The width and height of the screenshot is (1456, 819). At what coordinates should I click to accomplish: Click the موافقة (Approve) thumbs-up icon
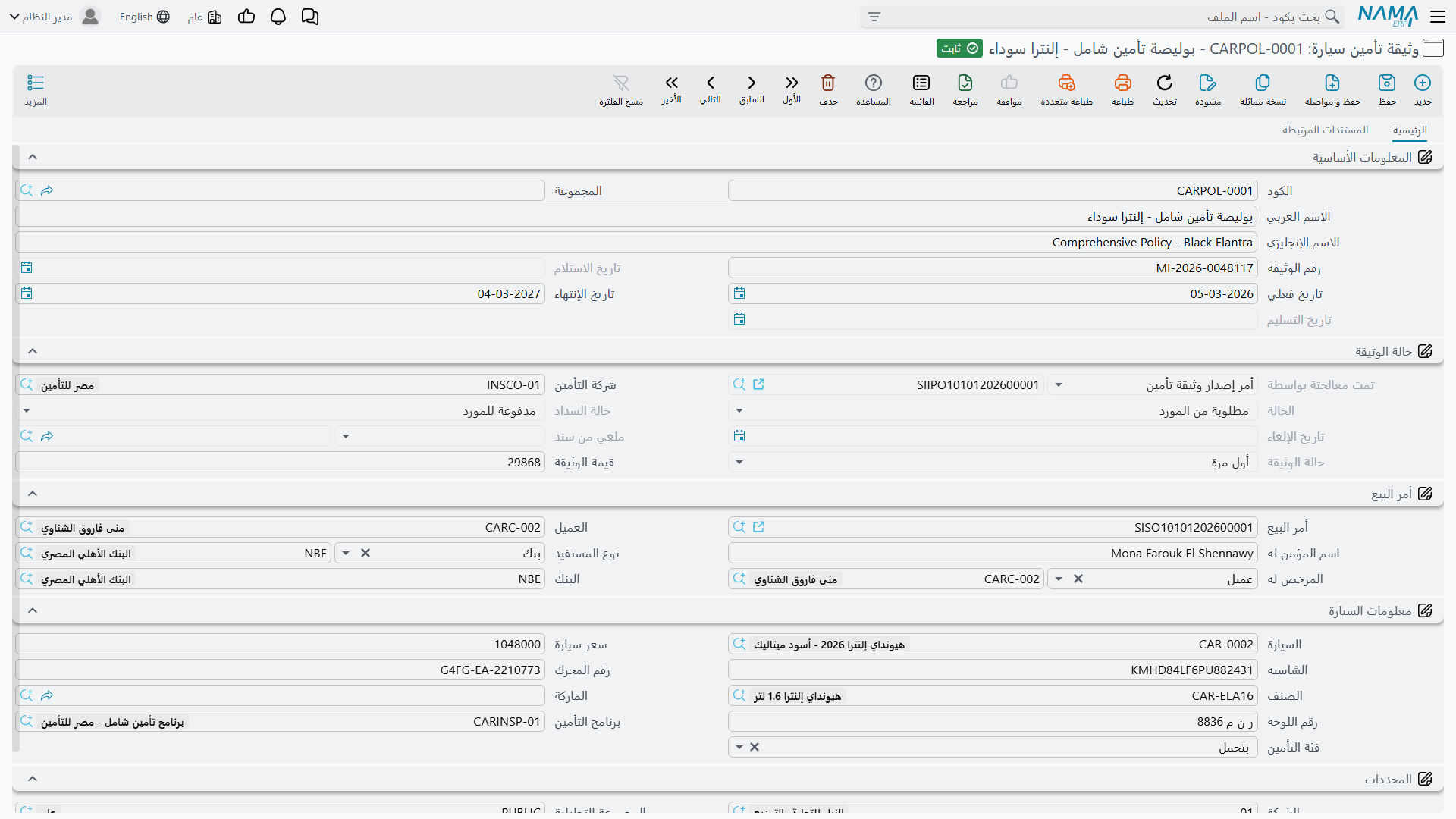click(1009, 83)
